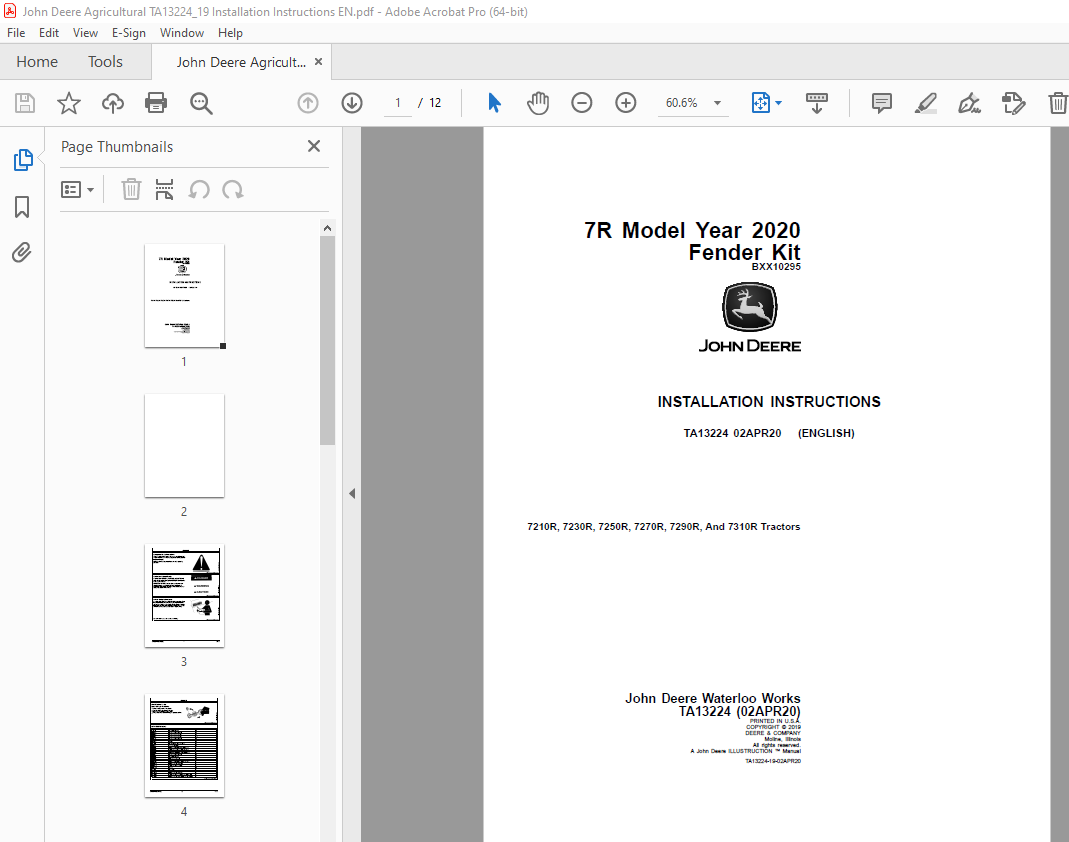
Task: Select the highlight text tool
Action: point(925,103)
